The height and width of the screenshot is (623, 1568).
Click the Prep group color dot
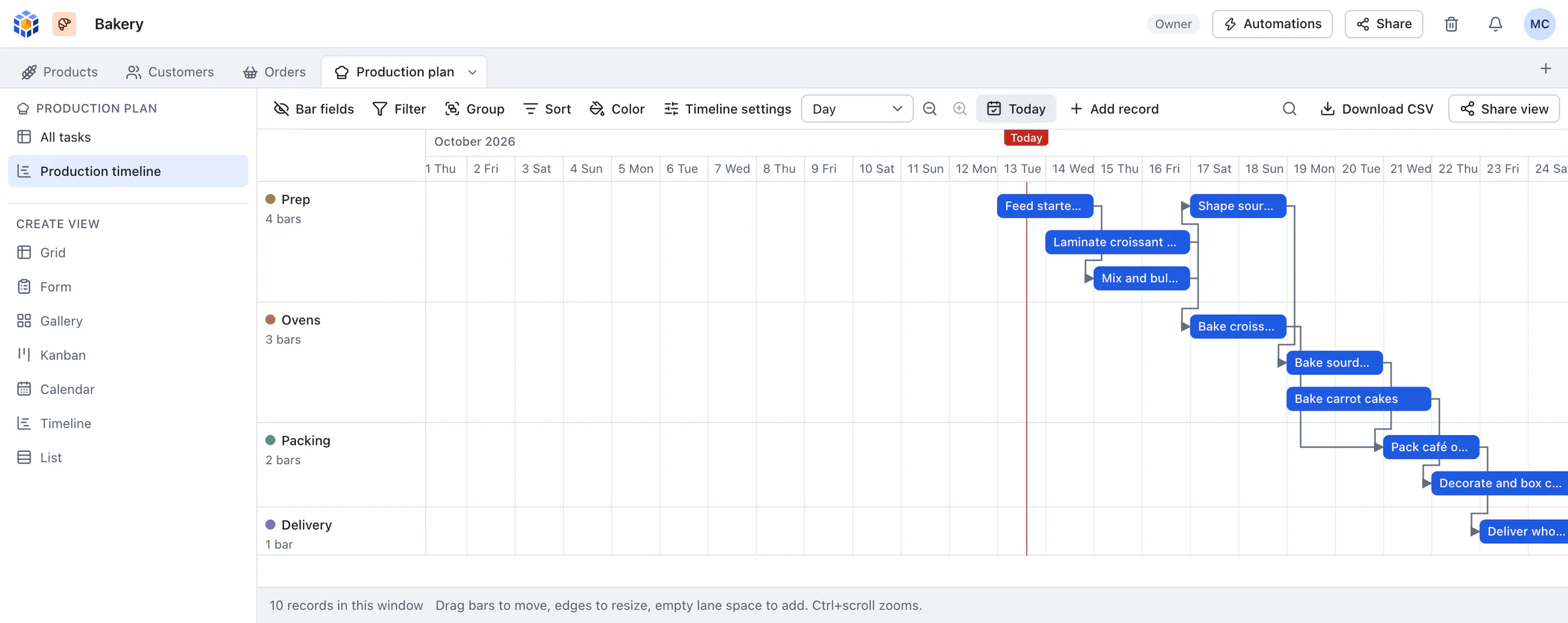coord(270,199)
